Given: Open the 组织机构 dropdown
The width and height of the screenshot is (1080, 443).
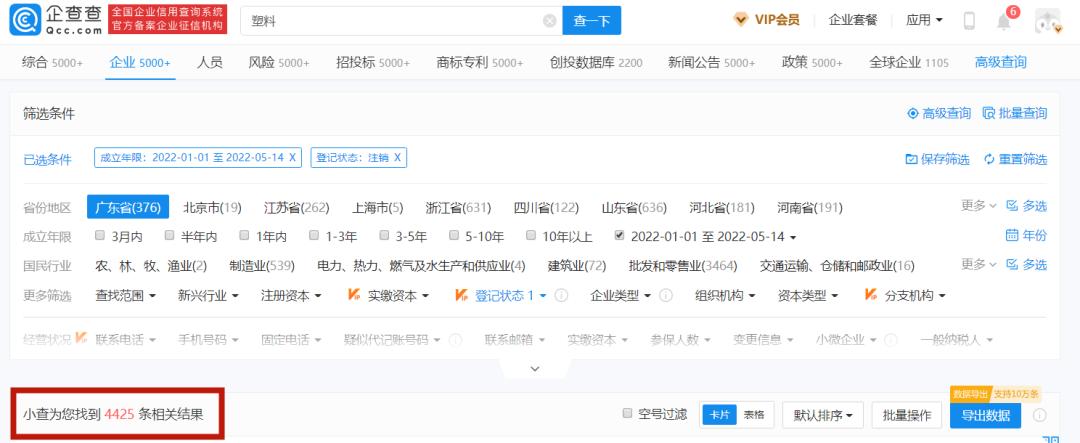Looking at the screenshot, I should click(725, 296).
